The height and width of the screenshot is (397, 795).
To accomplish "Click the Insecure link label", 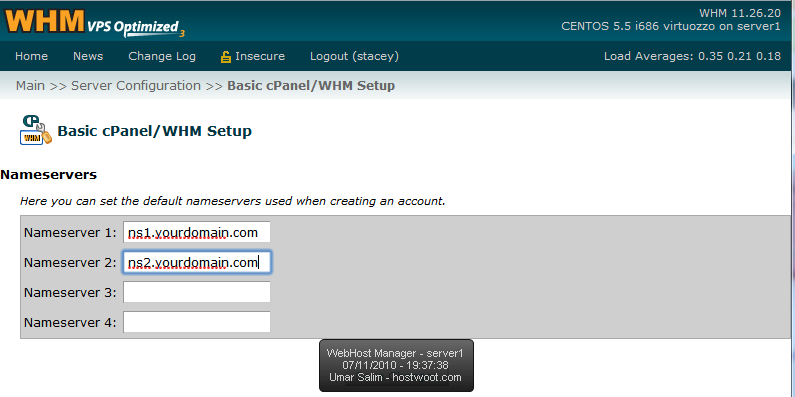I will tap(260, 56).
